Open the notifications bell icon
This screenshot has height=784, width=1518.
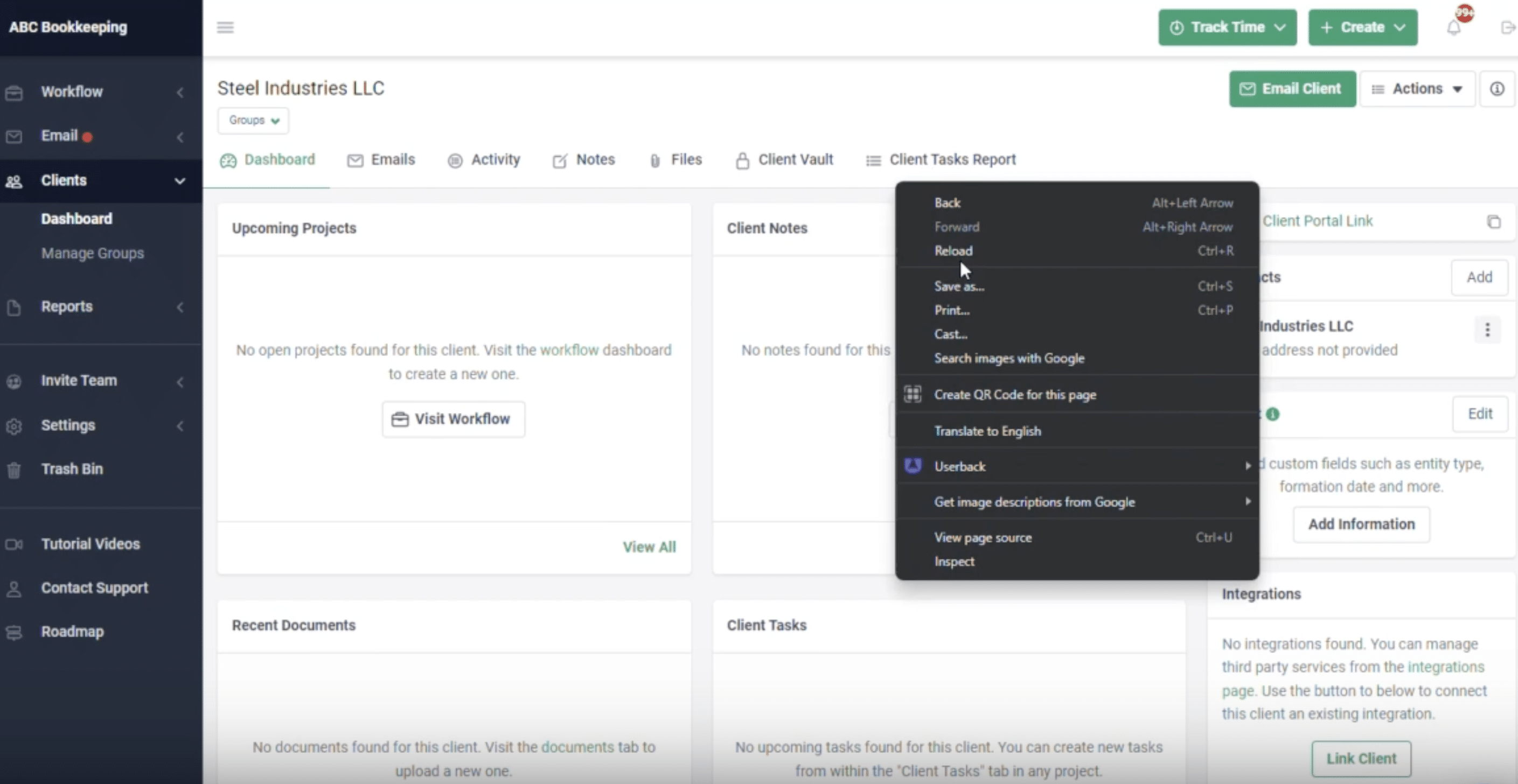click(1454, 27)
